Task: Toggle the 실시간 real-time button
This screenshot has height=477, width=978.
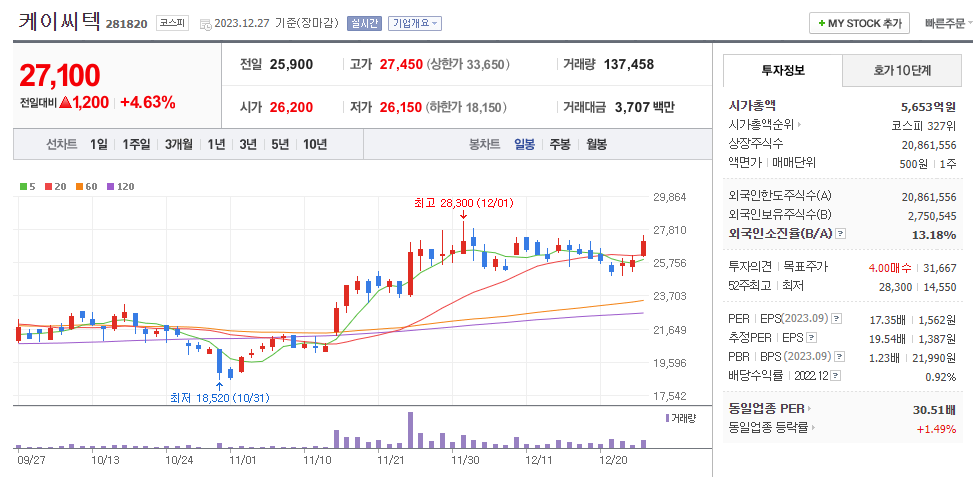Action: point(363,24)
